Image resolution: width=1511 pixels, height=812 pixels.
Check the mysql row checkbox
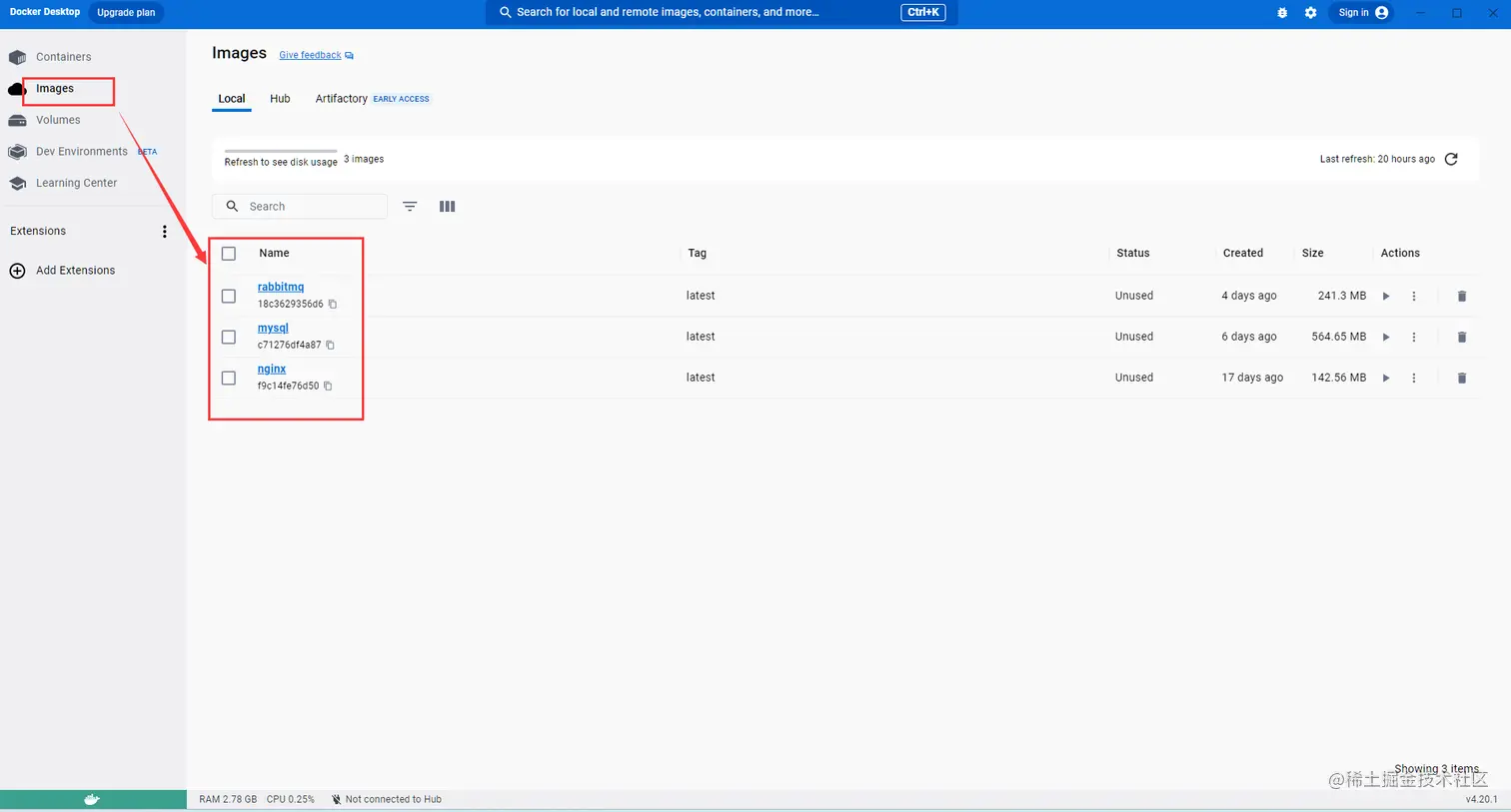click(x=229, y=337)
